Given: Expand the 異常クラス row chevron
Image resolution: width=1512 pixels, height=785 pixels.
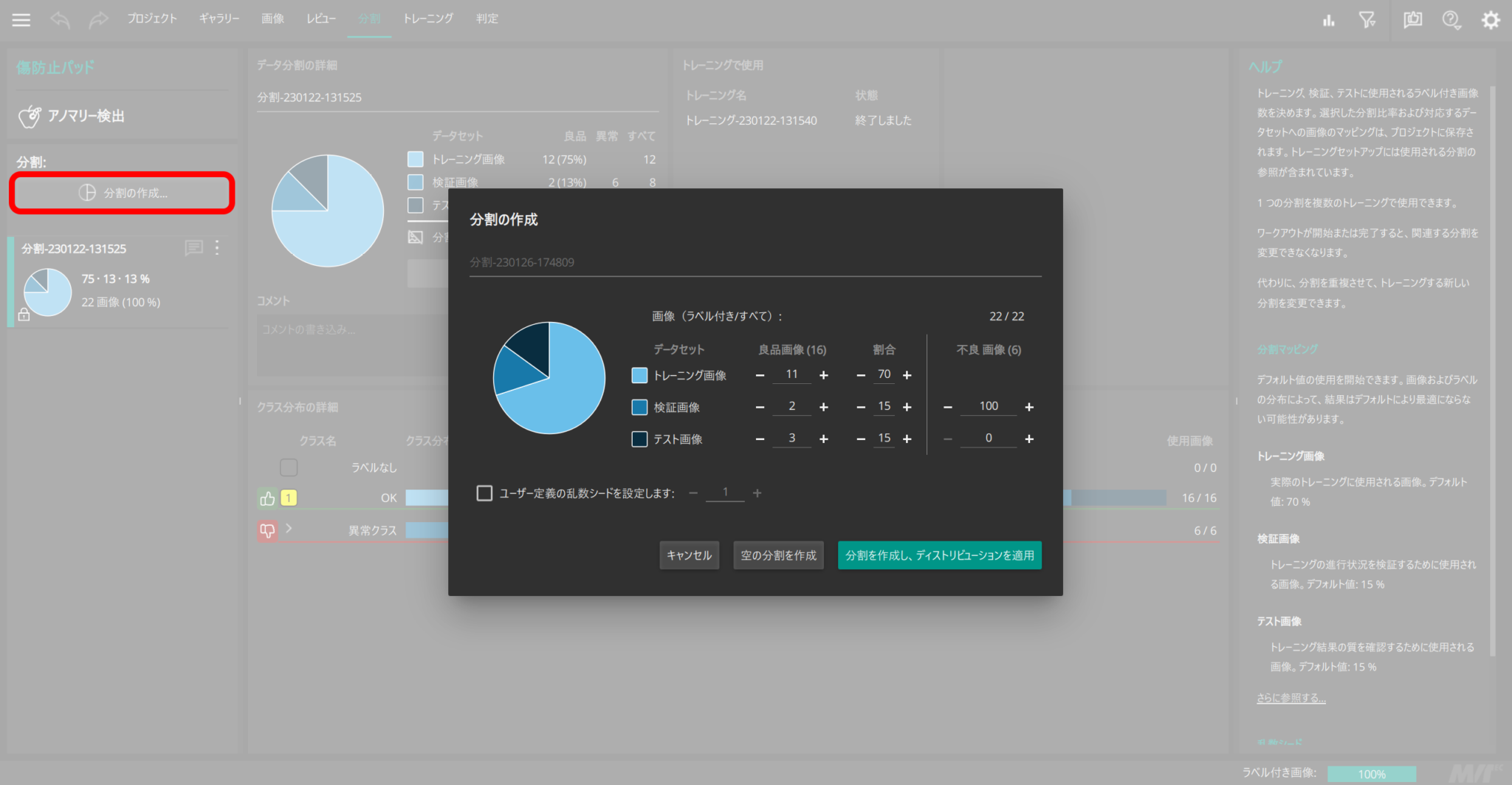Looking at the screenshot, I should (289, 529).
